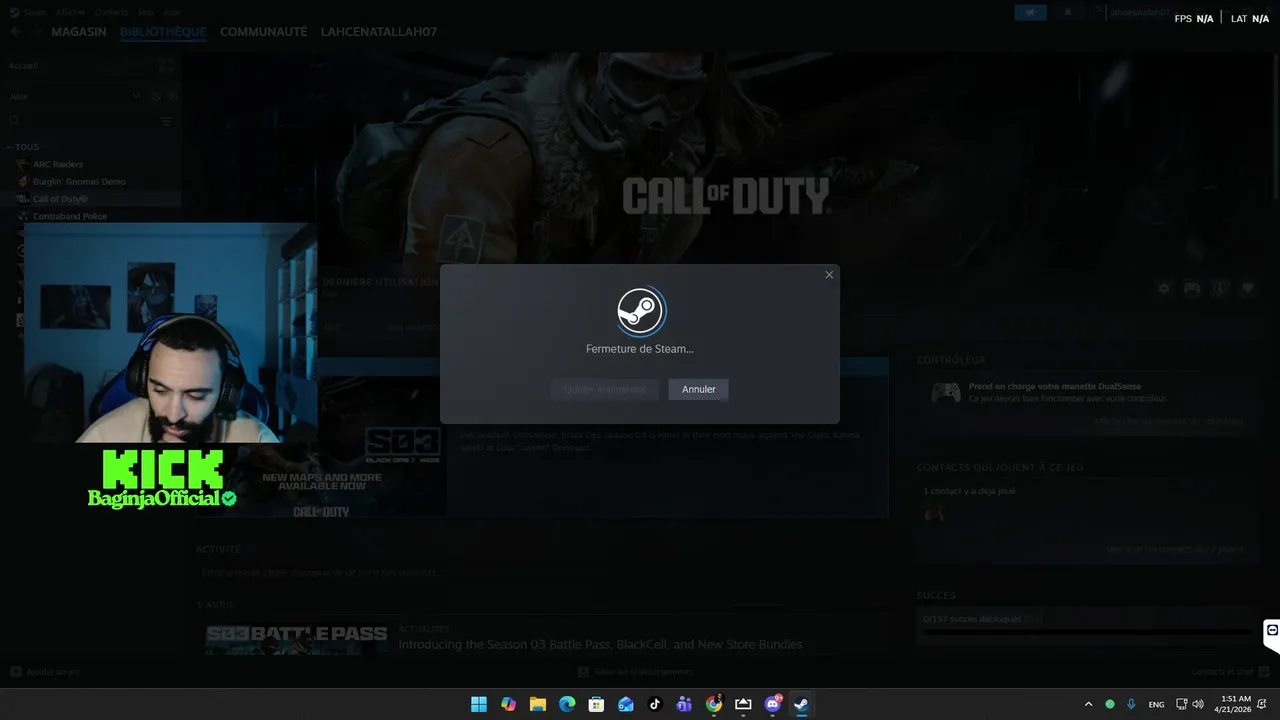1280x720 pixels.
Task: Open controller layout icon for Call of Duty
Action: tap(1192, 288)
